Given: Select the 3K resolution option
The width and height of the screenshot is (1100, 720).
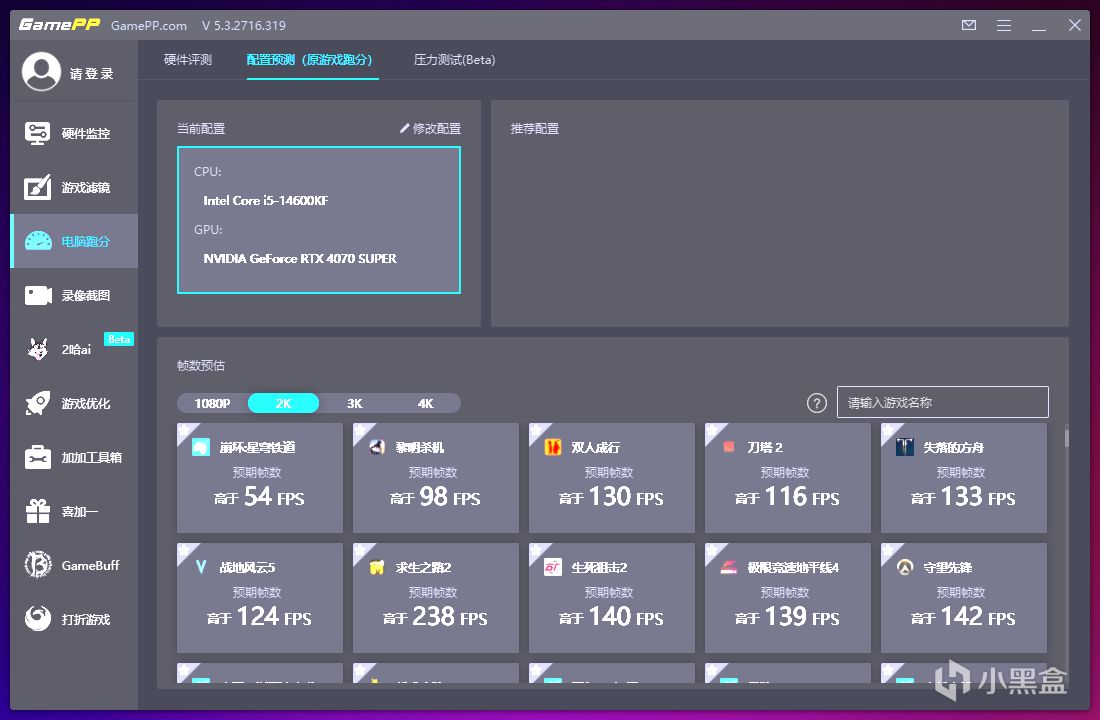Looking at the screenshot, I should click(x=354, y=404).
